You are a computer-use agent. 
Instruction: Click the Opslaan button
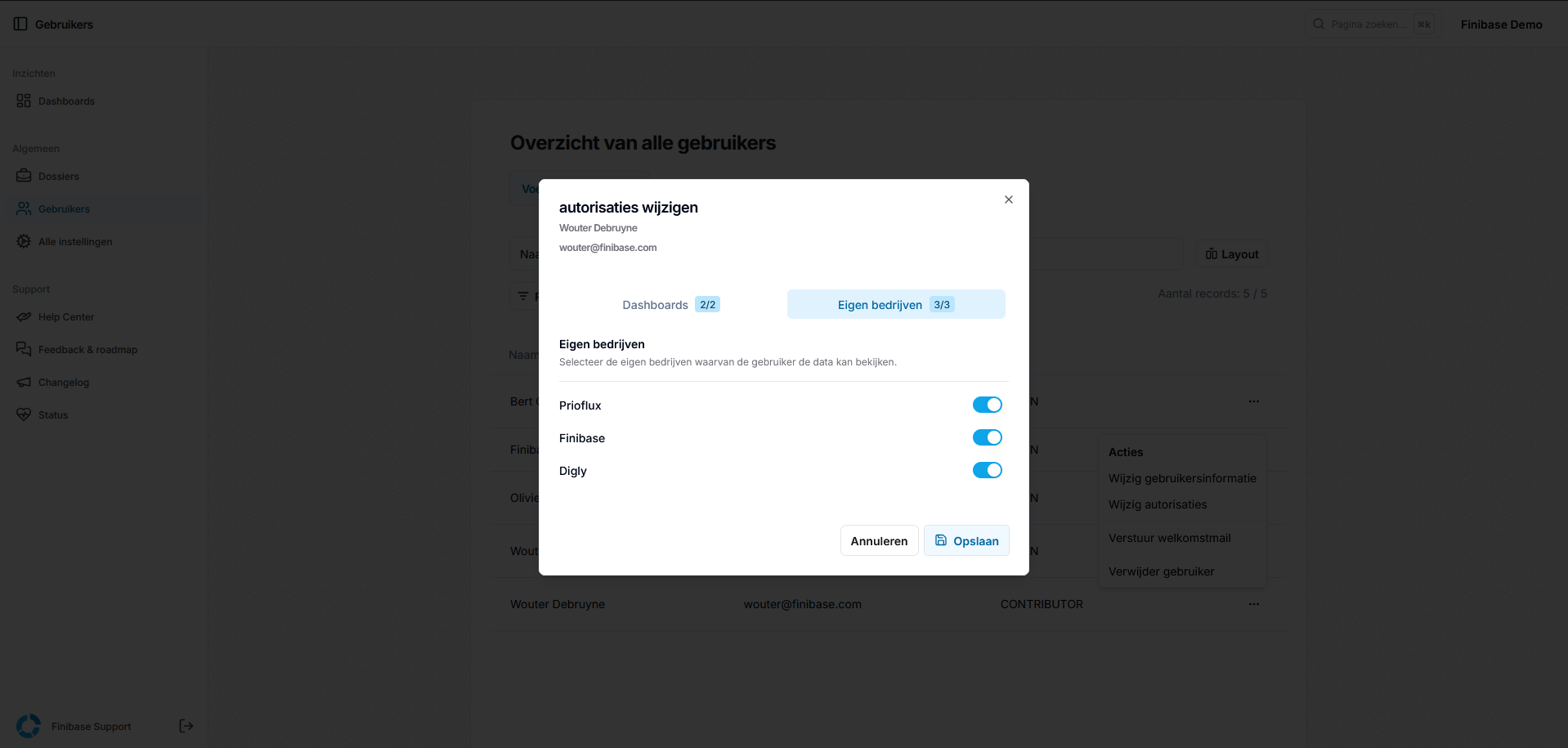click(966, 540)
